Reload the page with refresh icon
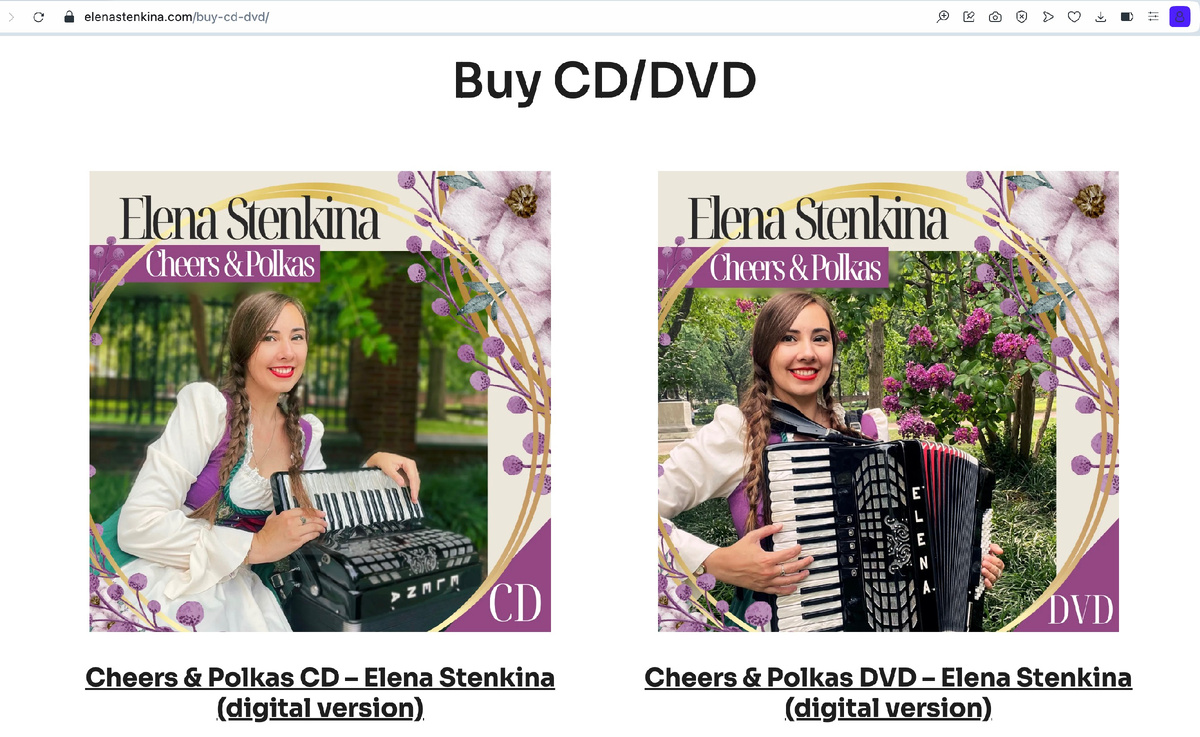Image resolution: width=1200 pixels, height=737 pixels. [x=39, y=17]
